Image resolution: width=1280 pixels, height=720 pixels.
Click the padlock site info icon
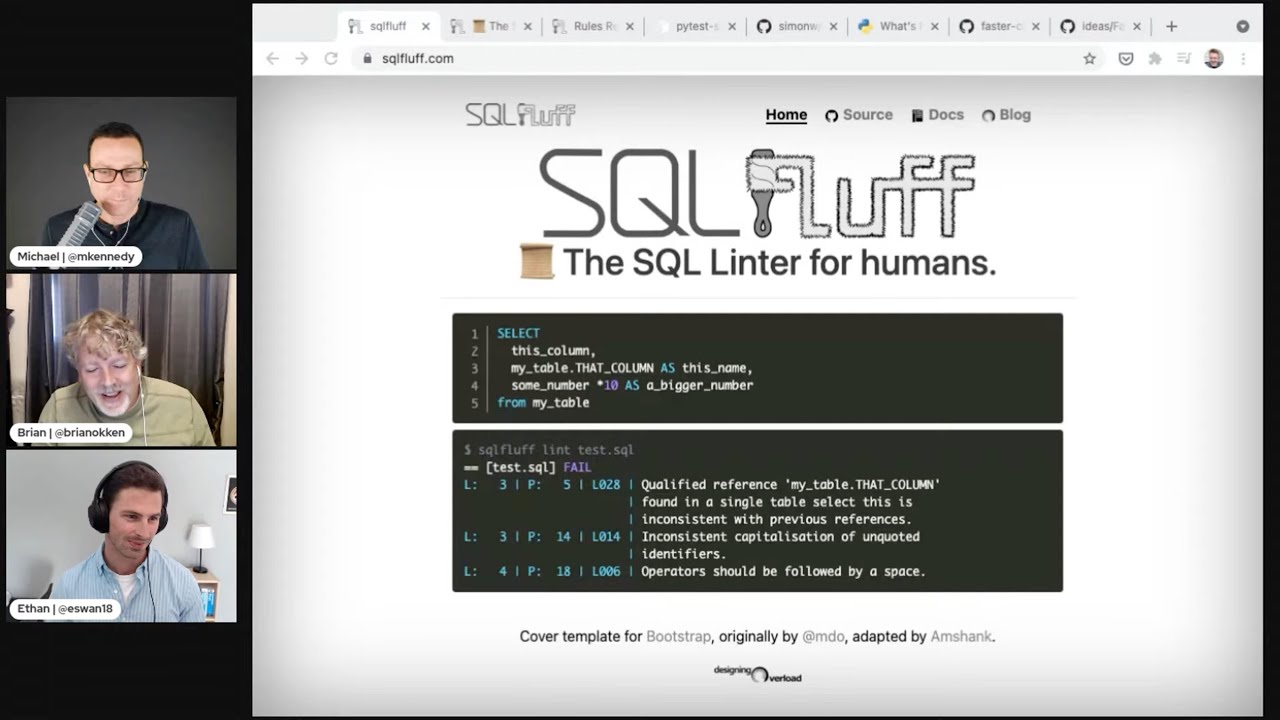tap(367, 58)
